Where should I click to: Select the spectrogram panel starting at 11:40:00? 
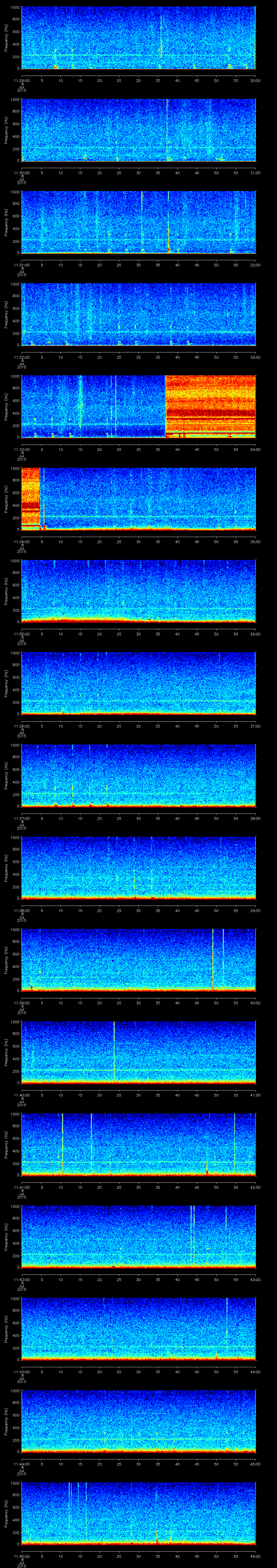click(x=138, y=1052)
